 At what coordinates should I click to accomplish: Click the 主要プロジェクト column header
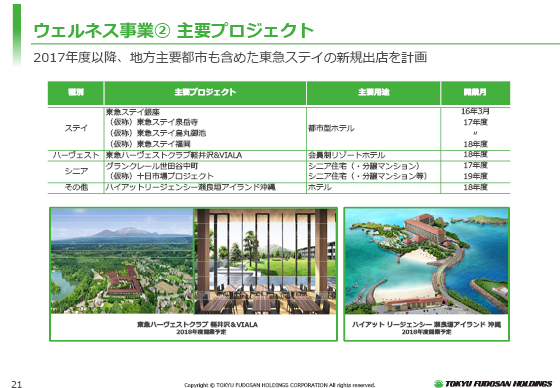205,93
